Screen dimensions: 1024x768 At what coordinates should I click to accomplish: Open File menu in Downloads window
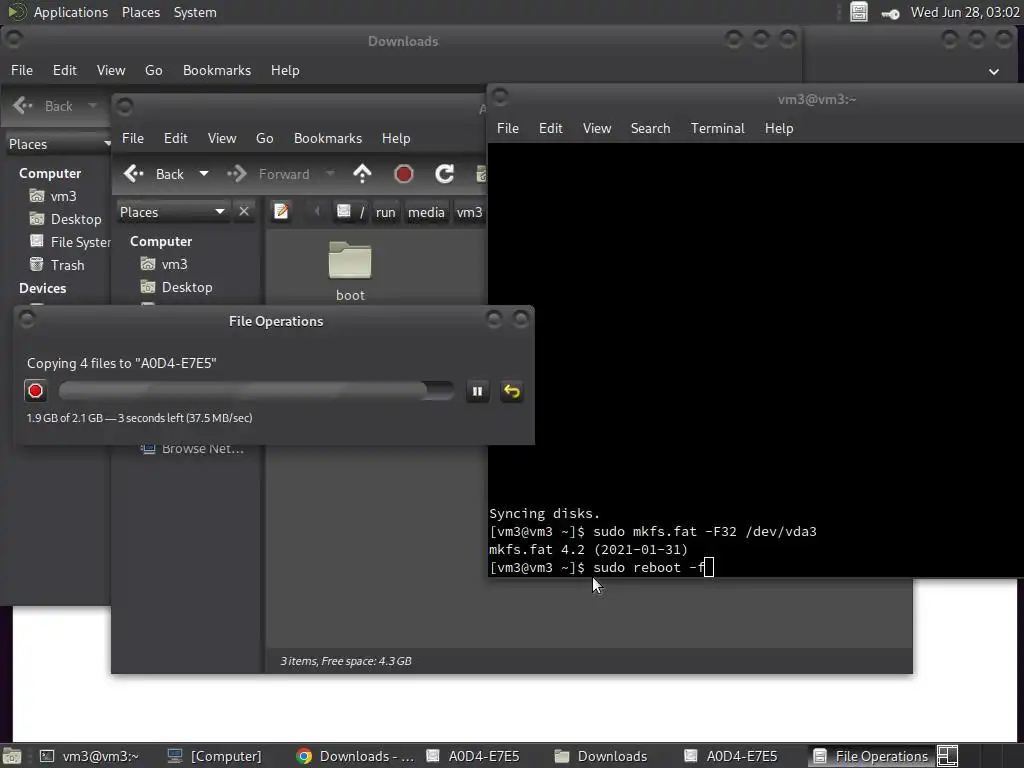pyautogui.click(x=22, y=71)
